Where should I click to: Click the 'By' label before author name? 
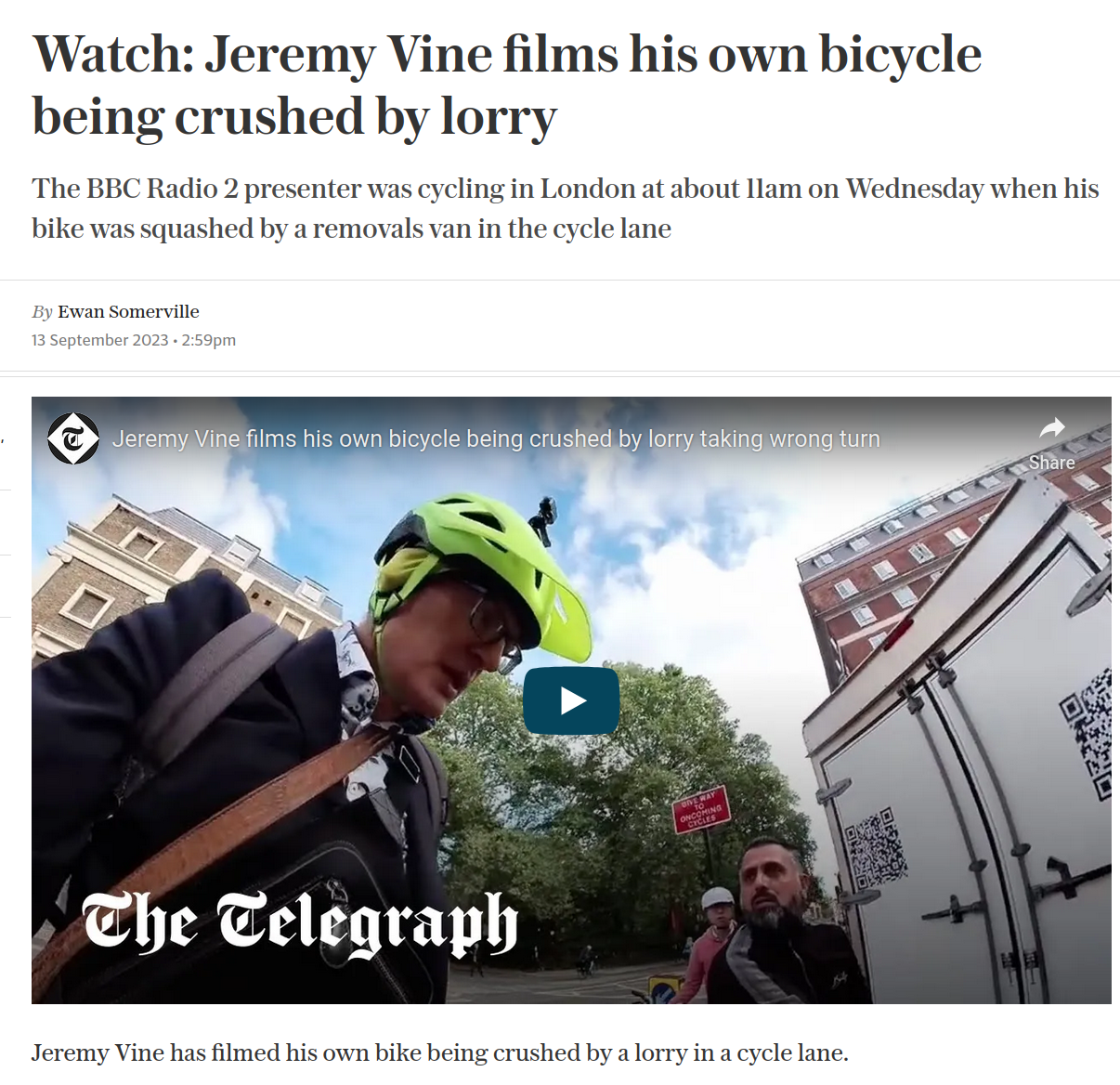(43, 312)
